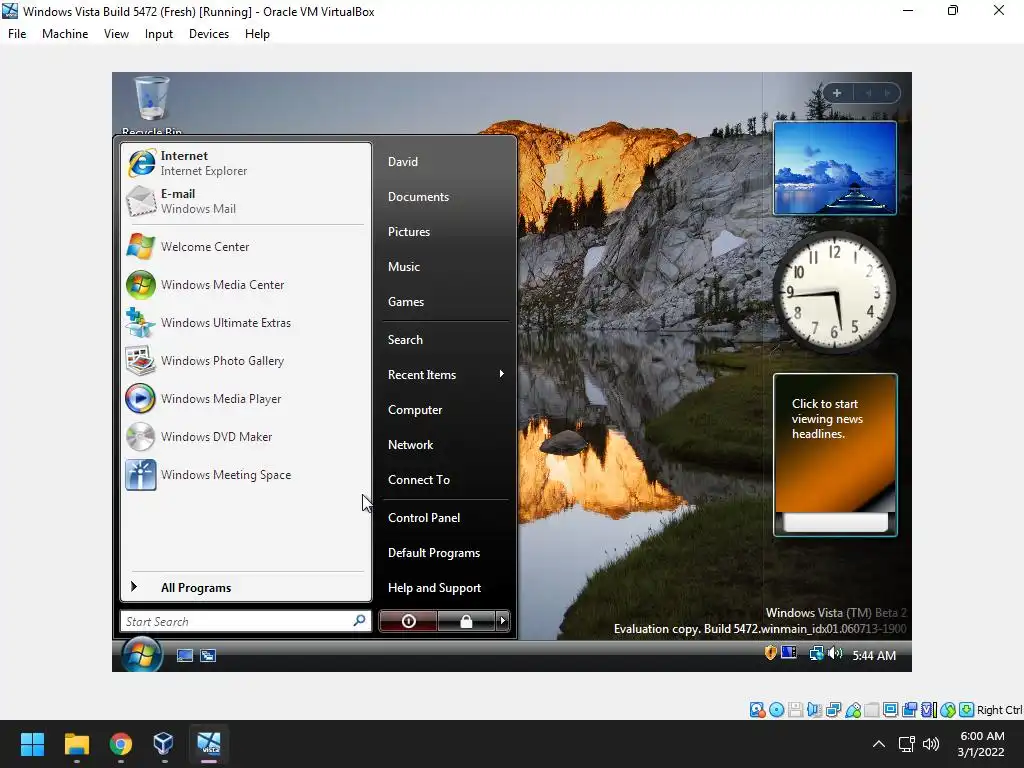Open Chrome on Windows 11 taskbar
1024x768 pixels.
(x=121, y=744)
